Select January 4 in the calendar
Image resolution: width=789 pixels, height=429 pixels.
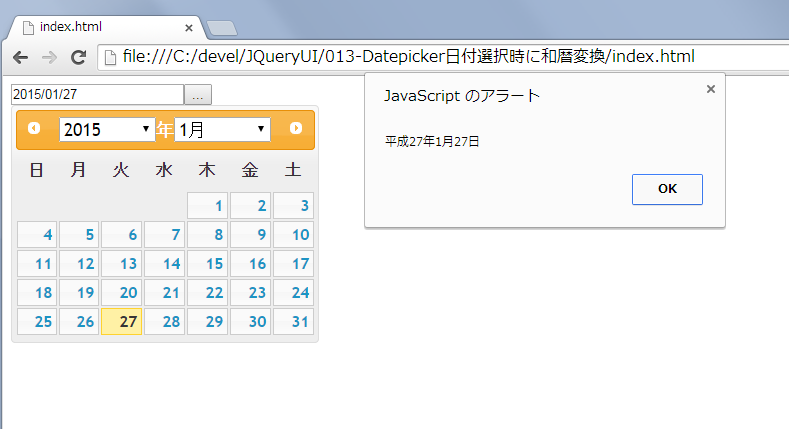pyautogui.click(x=37, y=234)
